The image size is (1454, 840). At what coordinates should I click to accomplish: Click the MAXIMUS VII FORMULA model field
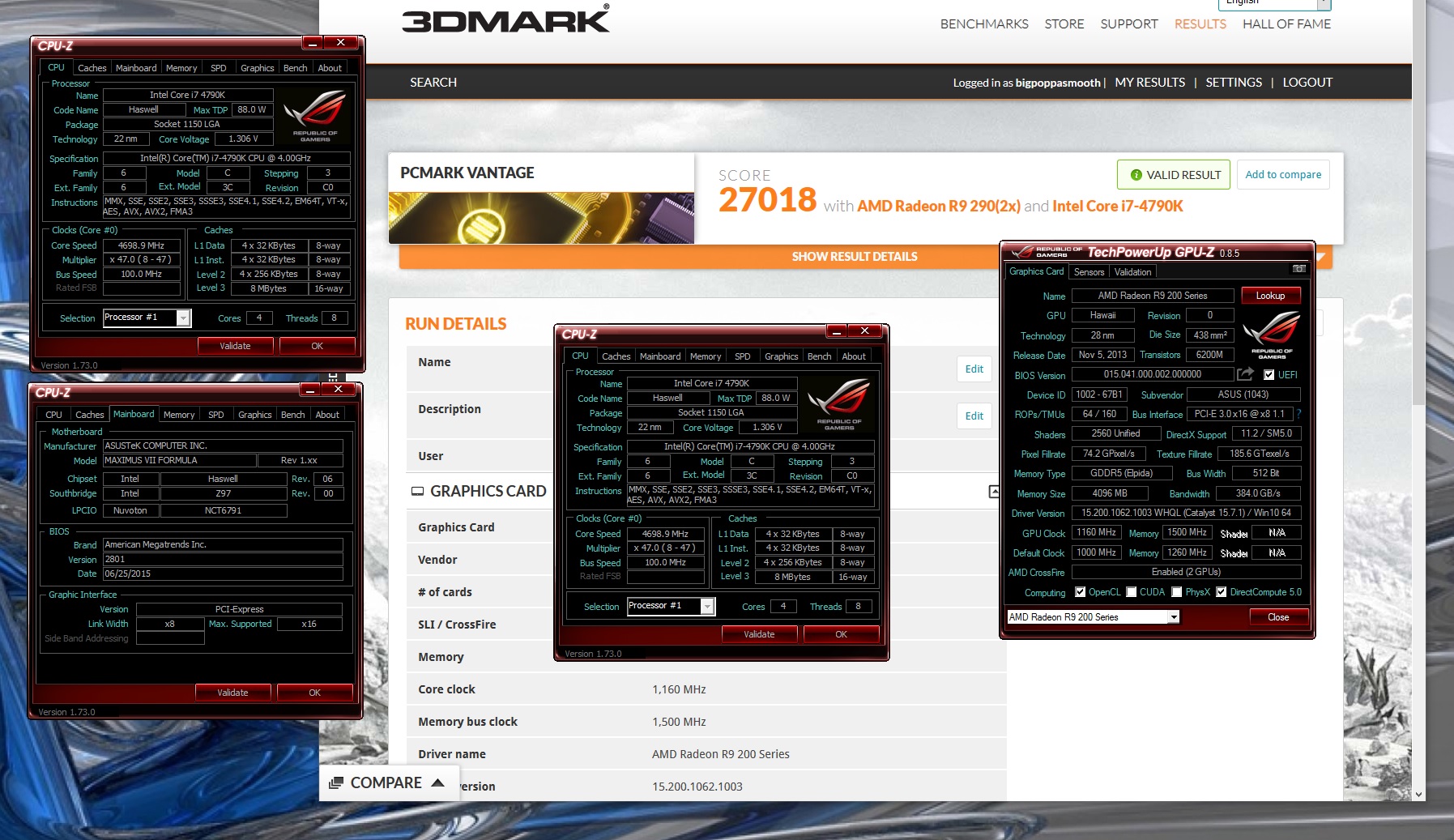[179, 460]
